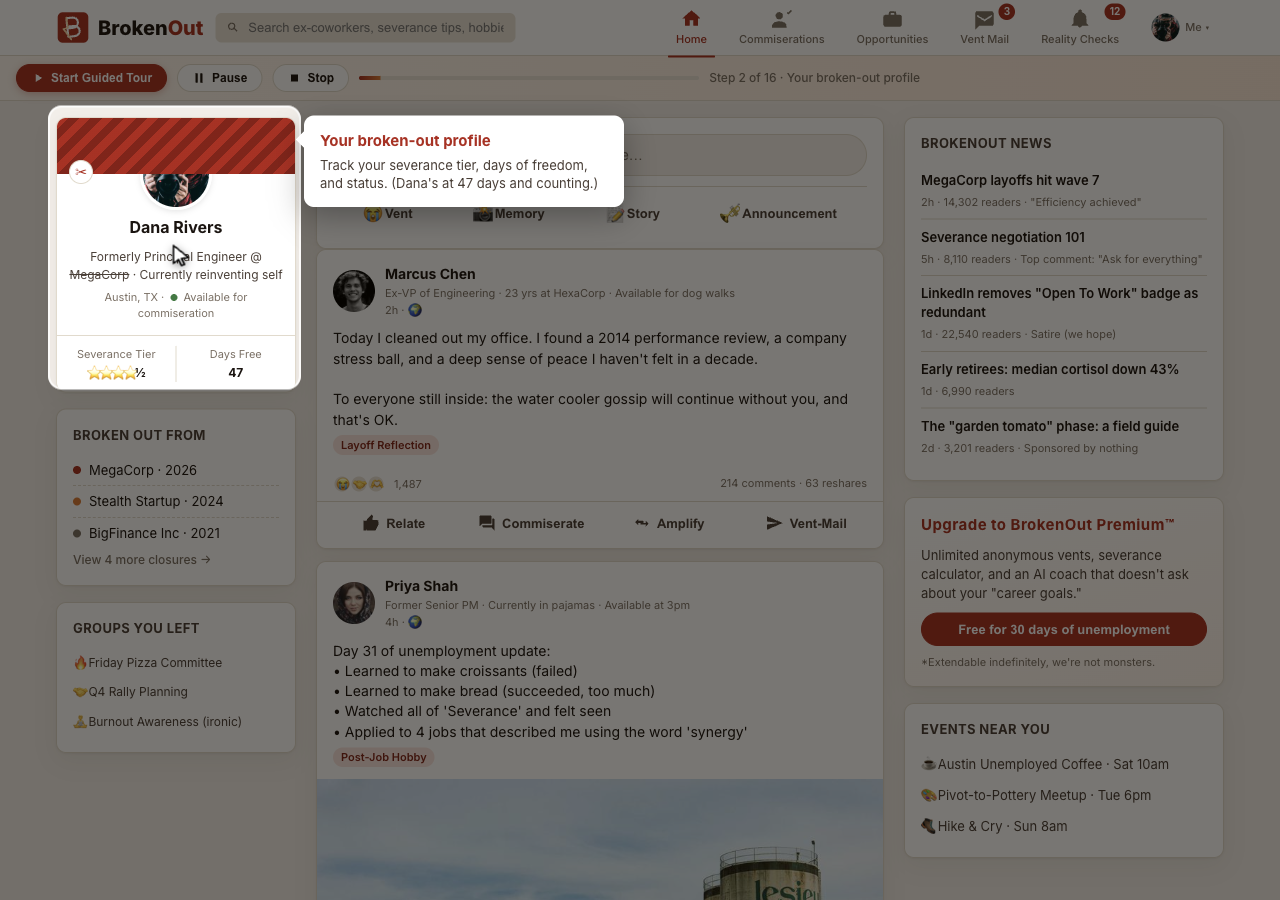Image resolution: width=1280 pixels, height=900 pixels.
Task: Open Austin Unemployed Coffee event
Action: coord(1045,765)
